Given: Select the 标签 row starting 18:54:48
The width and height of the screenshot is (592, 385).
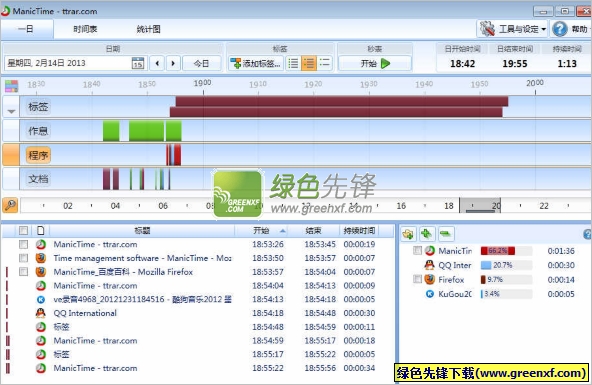Looking at the screenshot, I should tap(196, 327).
